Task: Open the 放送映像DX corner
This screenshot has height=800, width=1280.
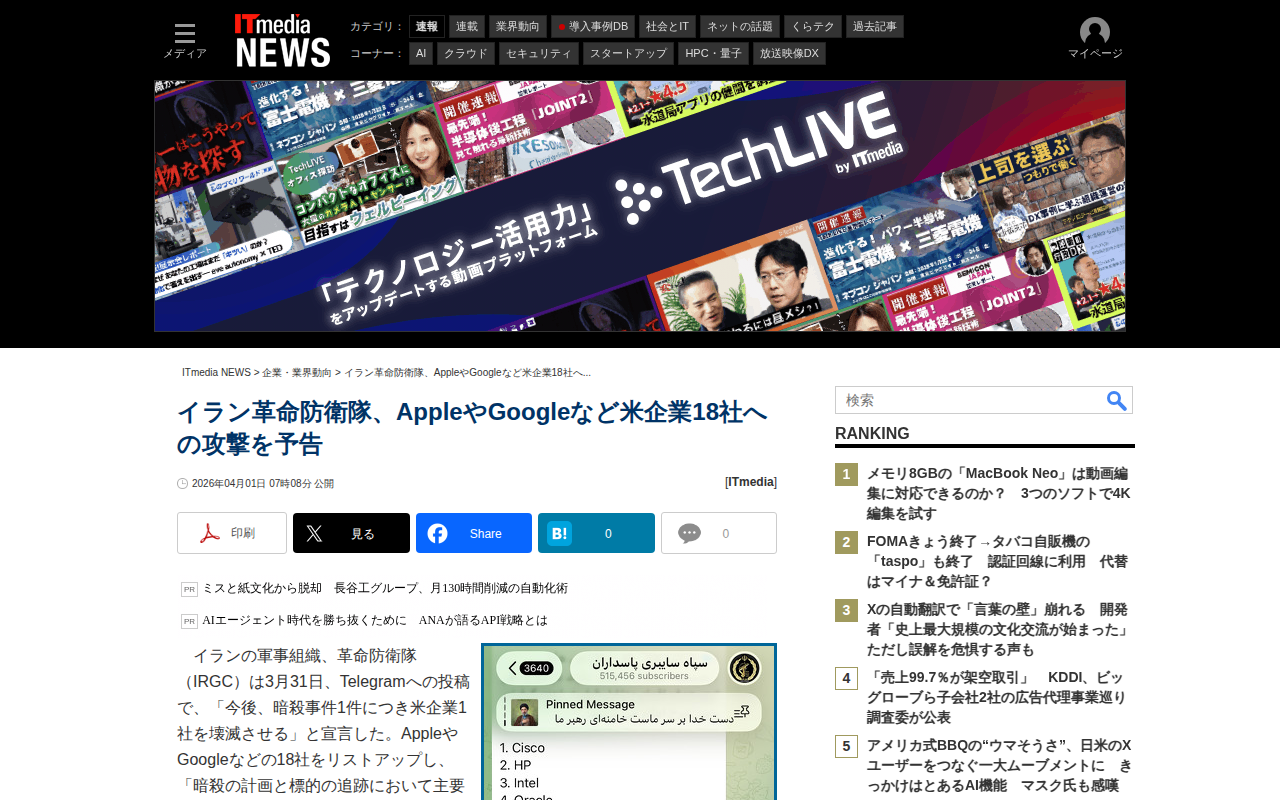Action: tap(789, 53)
